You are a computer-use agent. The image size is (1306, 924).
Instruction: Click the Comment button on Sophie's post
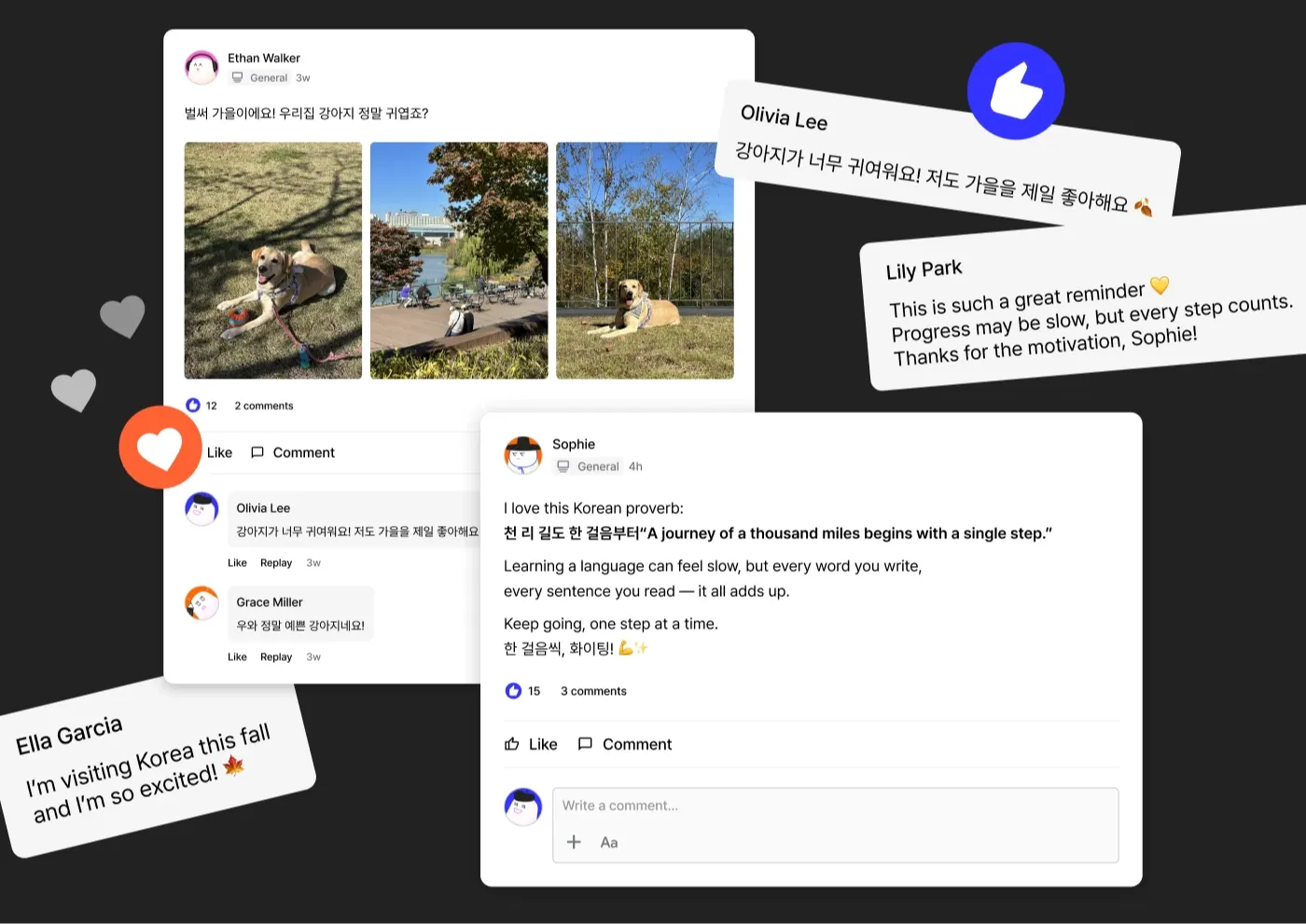coord(625,744)
